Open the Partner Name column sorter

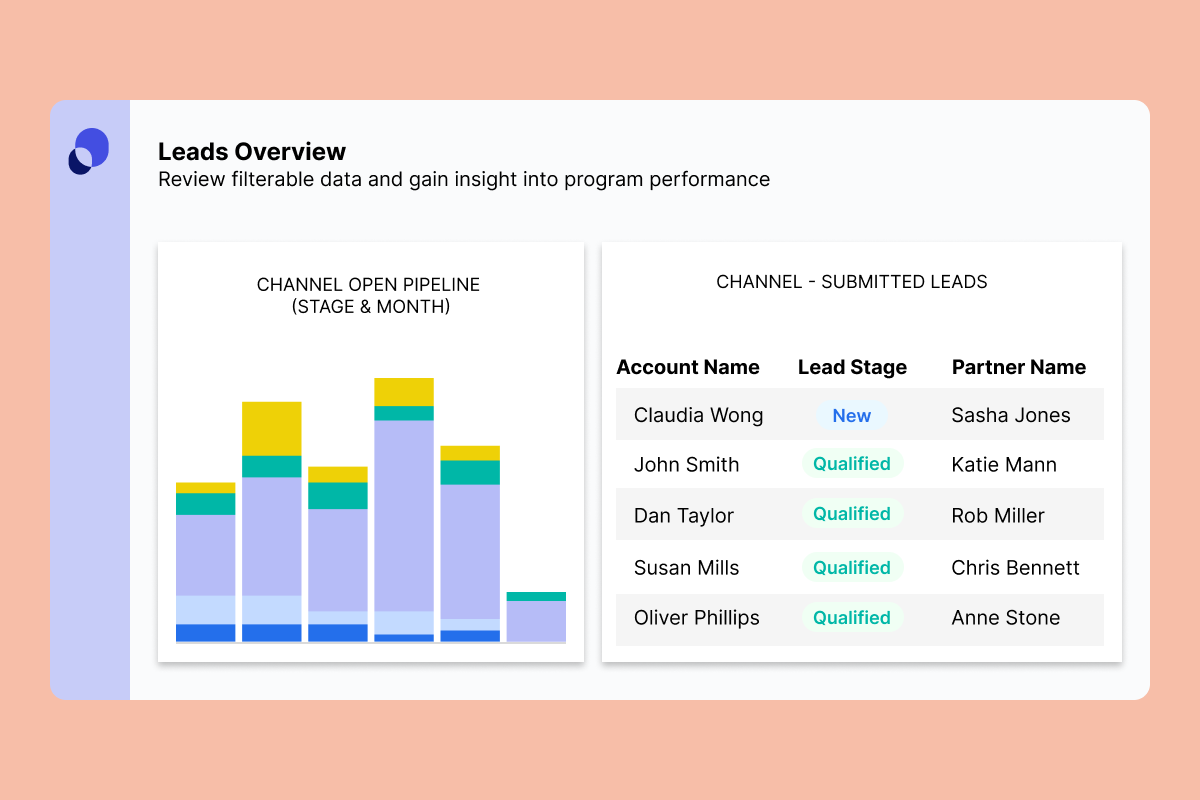coord(1018,367)
